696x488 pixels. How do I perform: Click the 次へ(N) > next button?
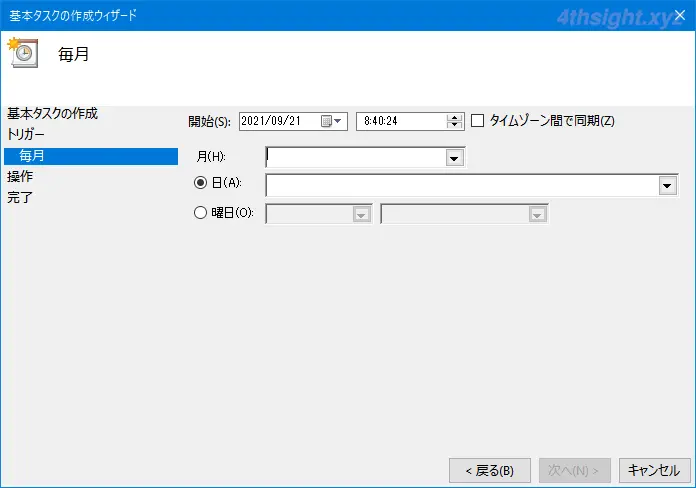pos(575,470)
